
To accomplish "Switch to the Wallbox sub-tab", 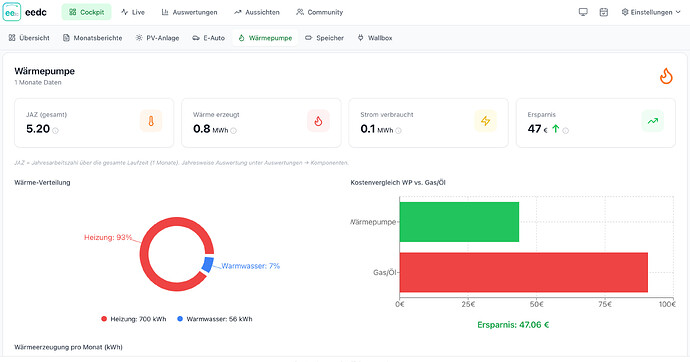I will [375, 38].
